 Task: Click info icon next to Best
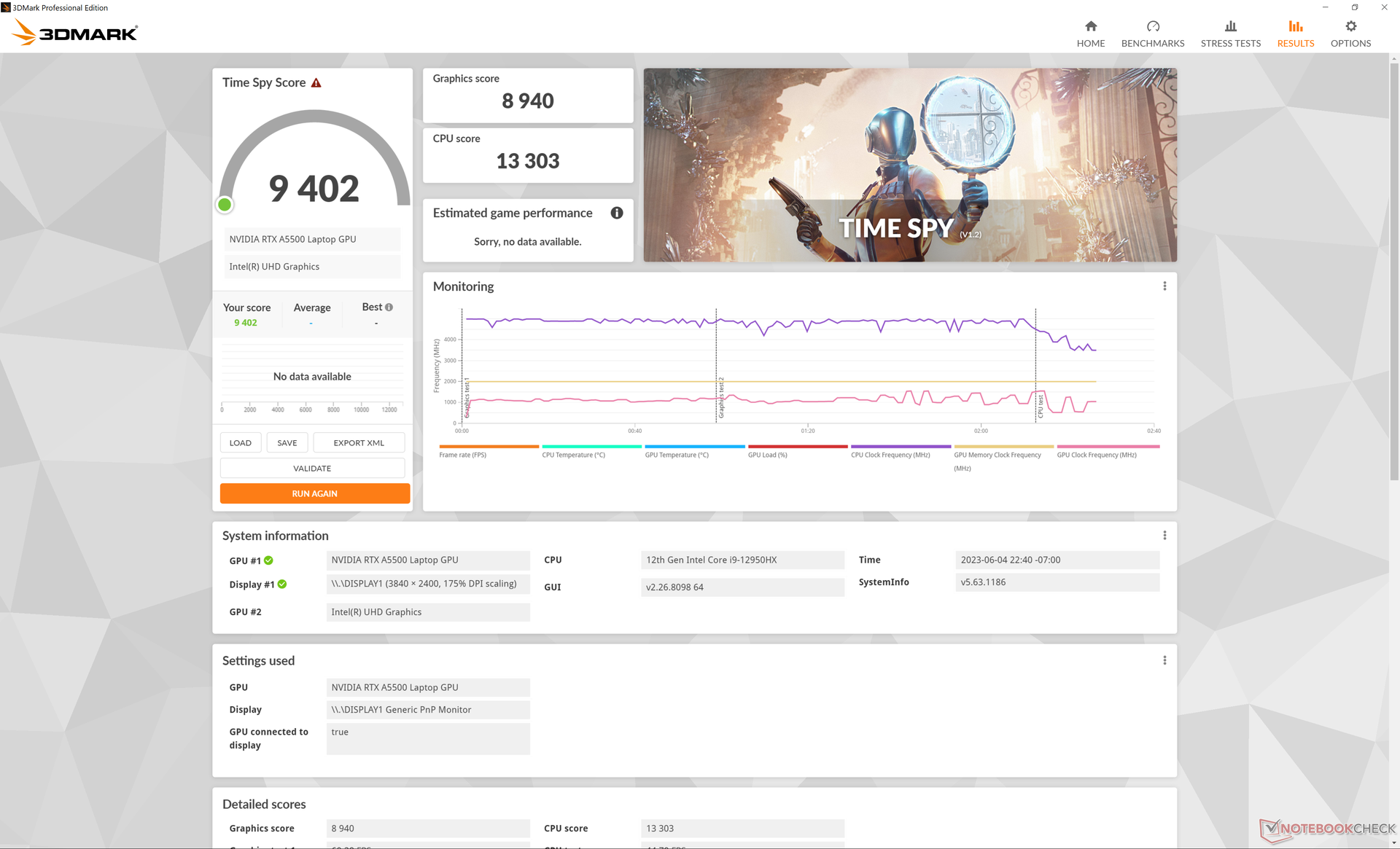389,308
